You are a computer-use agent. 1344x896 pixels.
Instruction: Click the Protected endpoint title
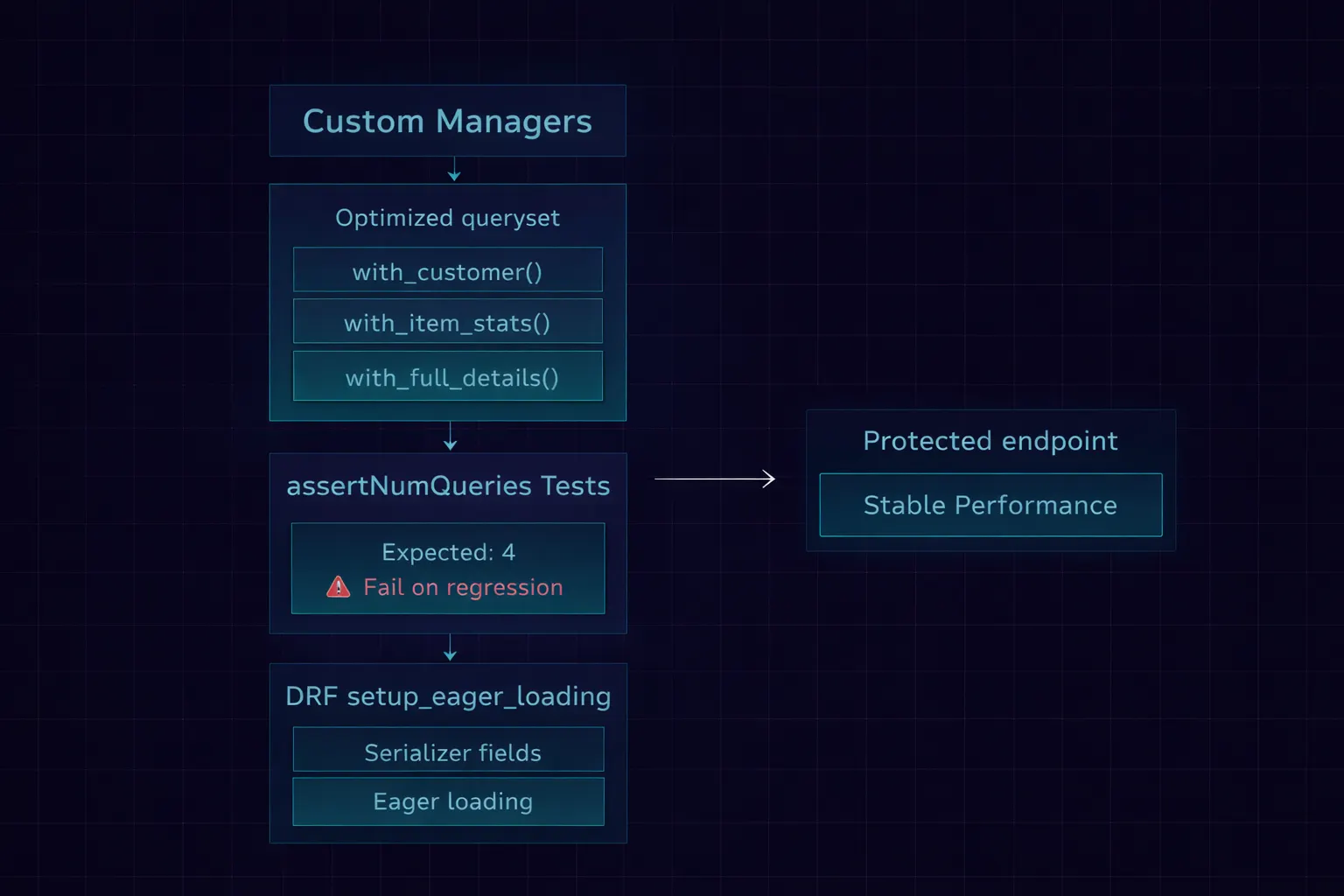point(990,441)
